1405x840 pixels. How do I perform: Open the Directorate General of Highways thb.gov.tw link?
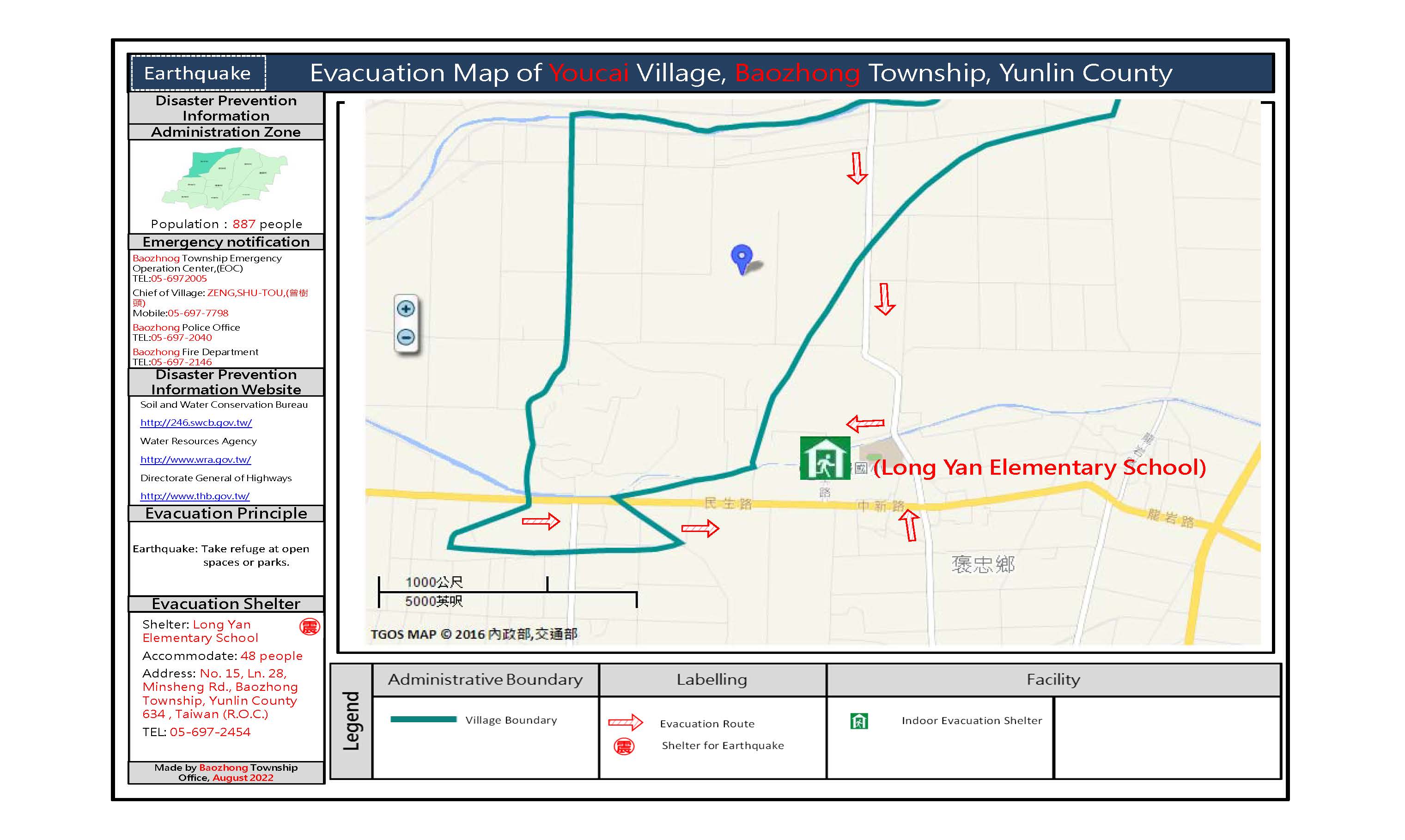pyautogui.click(x=195, y=496)
